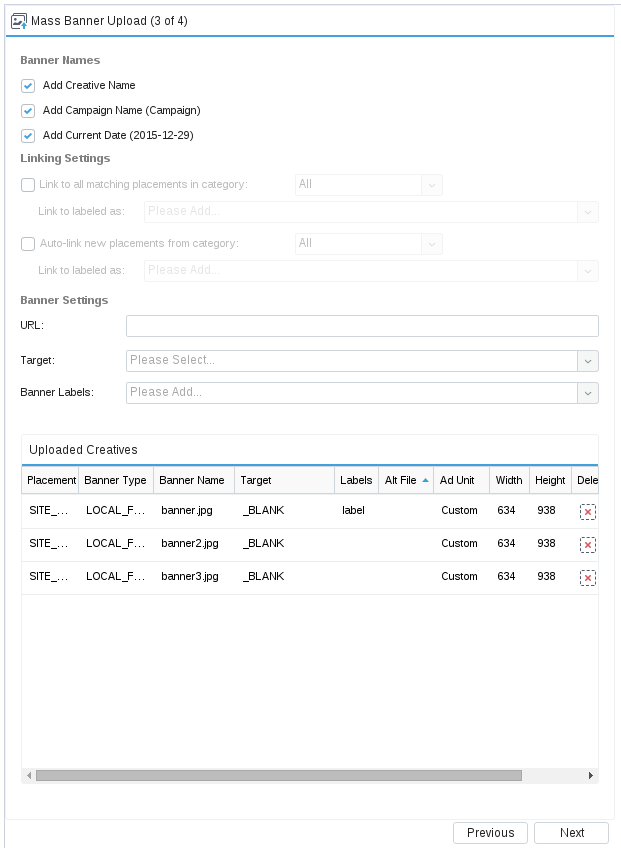Open category dropdown for matching placements

432,185
